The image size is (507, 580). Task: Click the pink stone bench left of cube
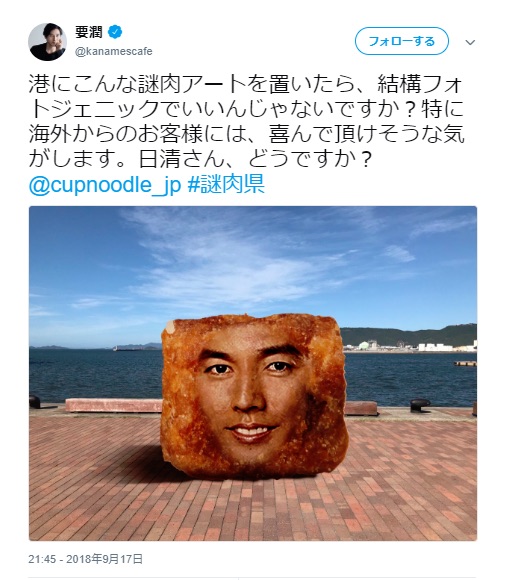pyautogui.click(x=114, y=405)
